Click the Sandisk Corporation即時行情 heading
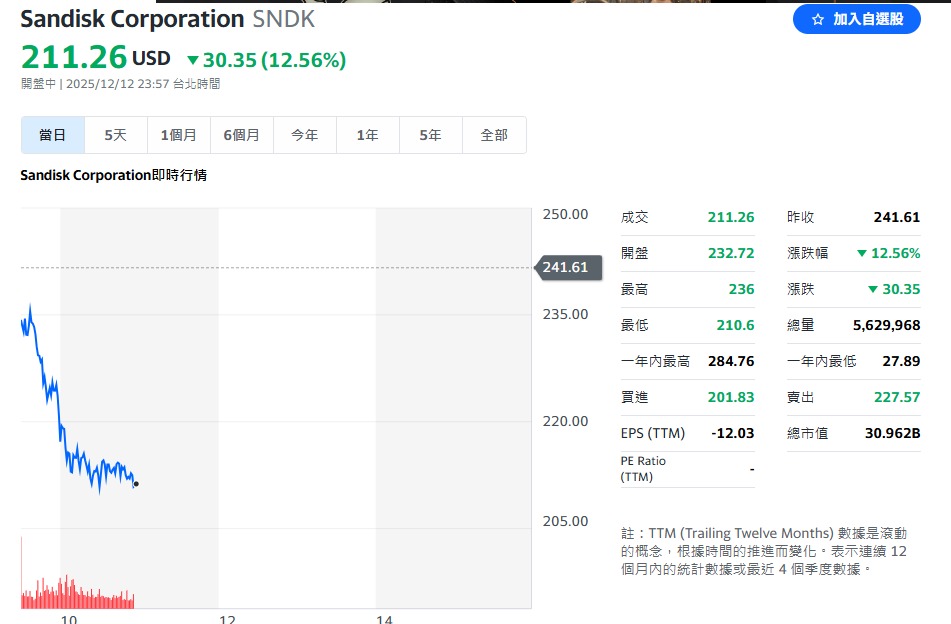This screenshot has width=951, height=624. pos(113,175)
